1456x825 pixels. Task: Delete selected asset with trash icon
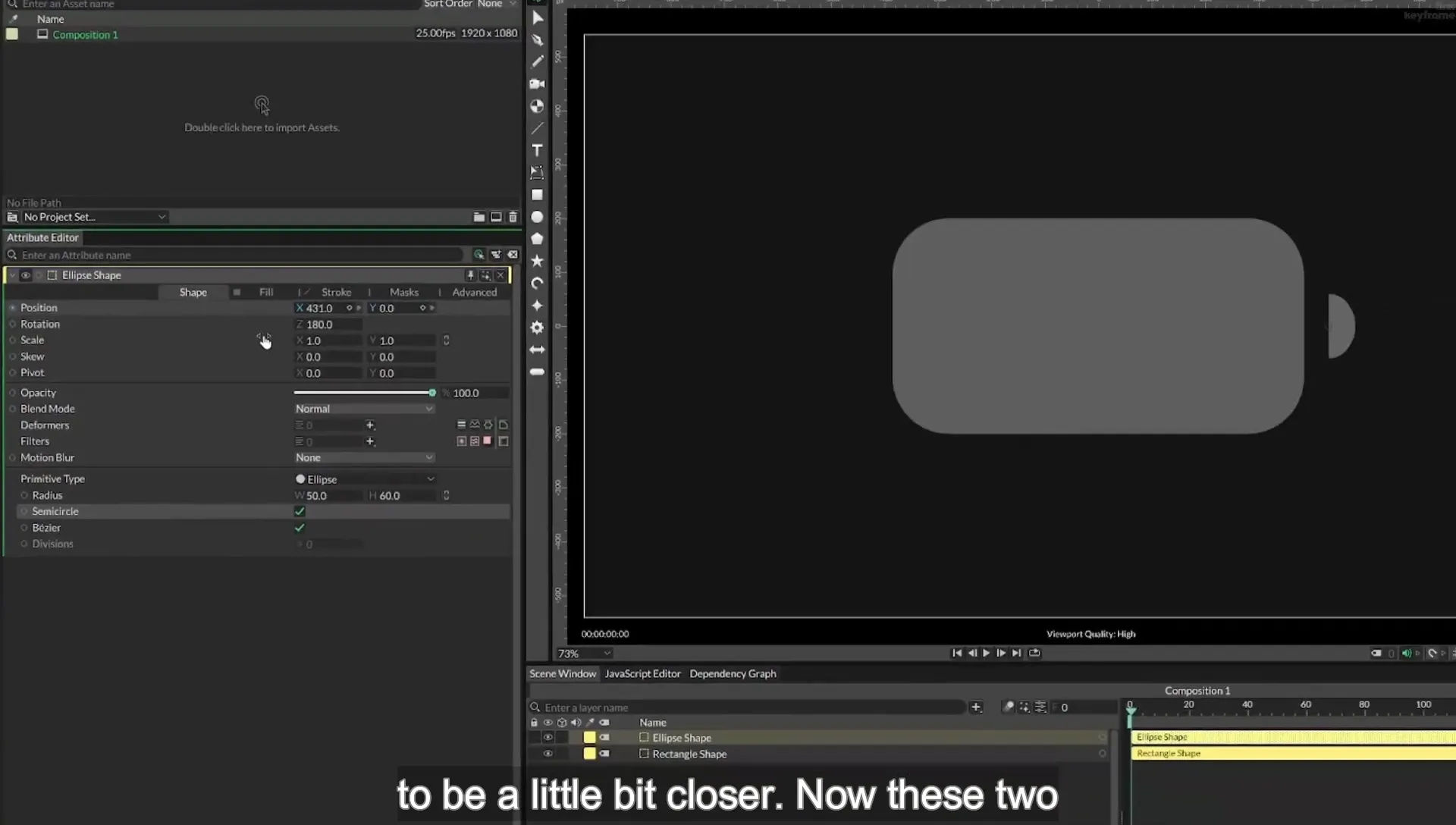coord(513,217)
